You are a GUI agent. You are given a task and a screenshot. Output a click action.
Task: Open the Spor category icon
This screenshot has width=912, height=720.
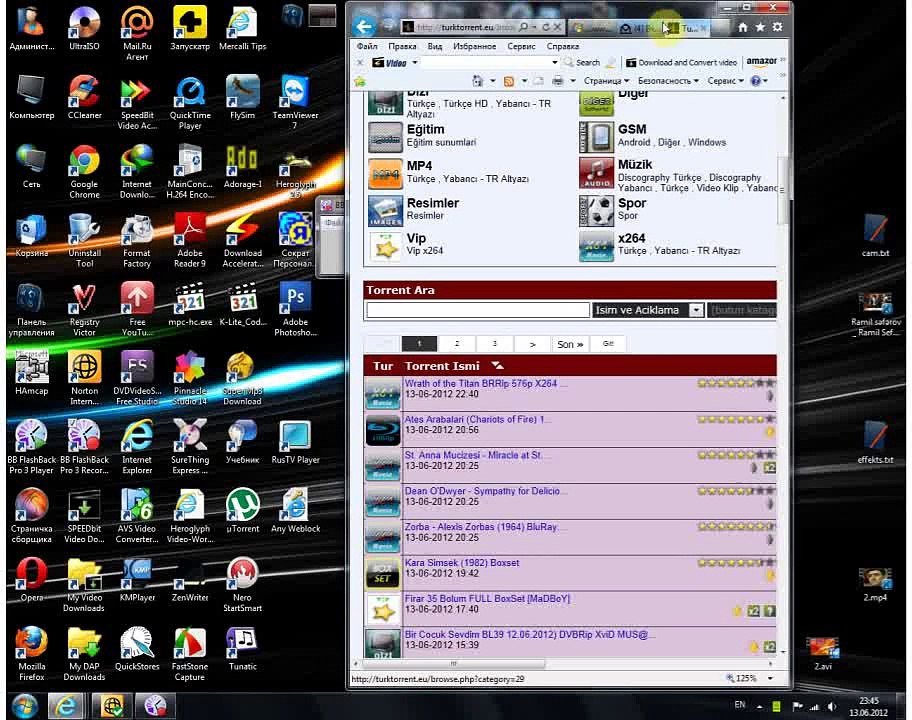[596, 211]
